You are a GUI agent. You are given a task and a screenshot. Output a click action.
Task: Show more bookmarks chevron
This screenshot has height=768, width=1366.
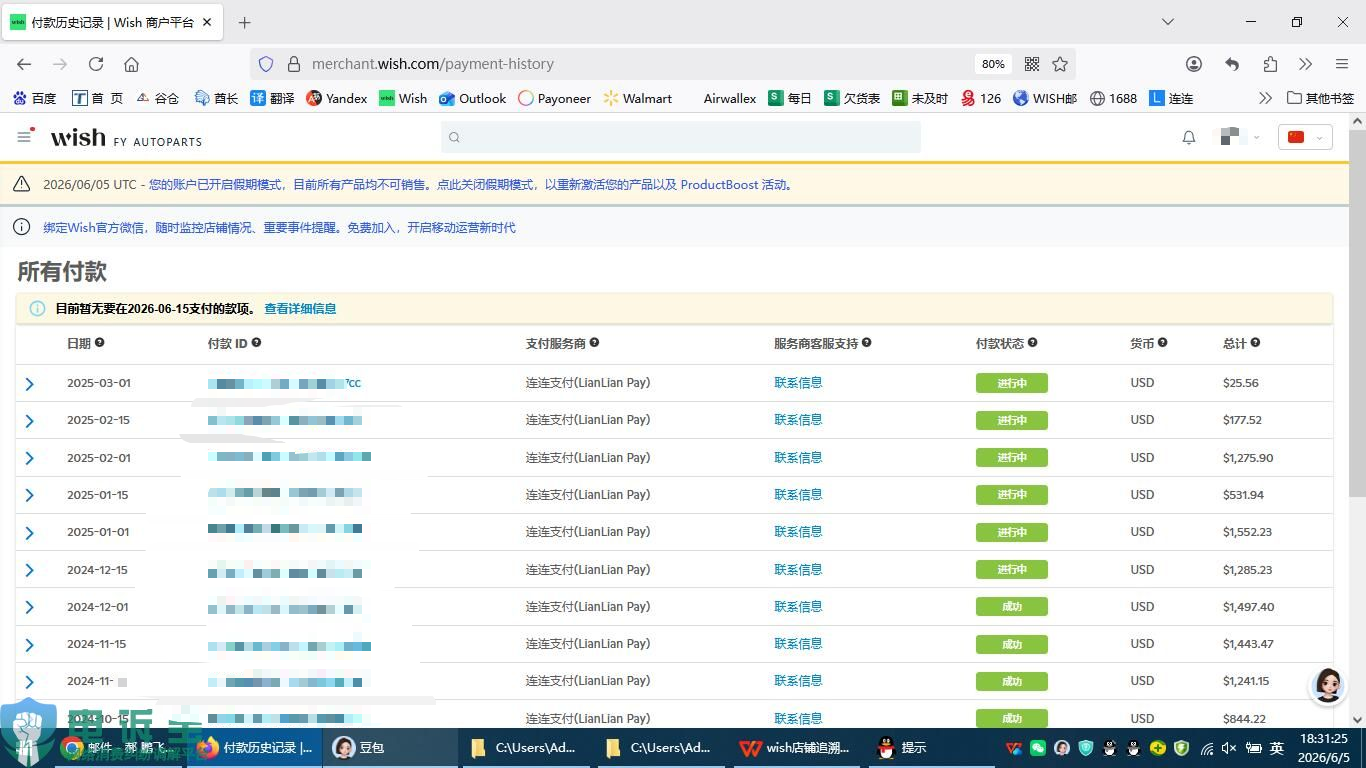pyautogui.click(x=1265, y=98)
